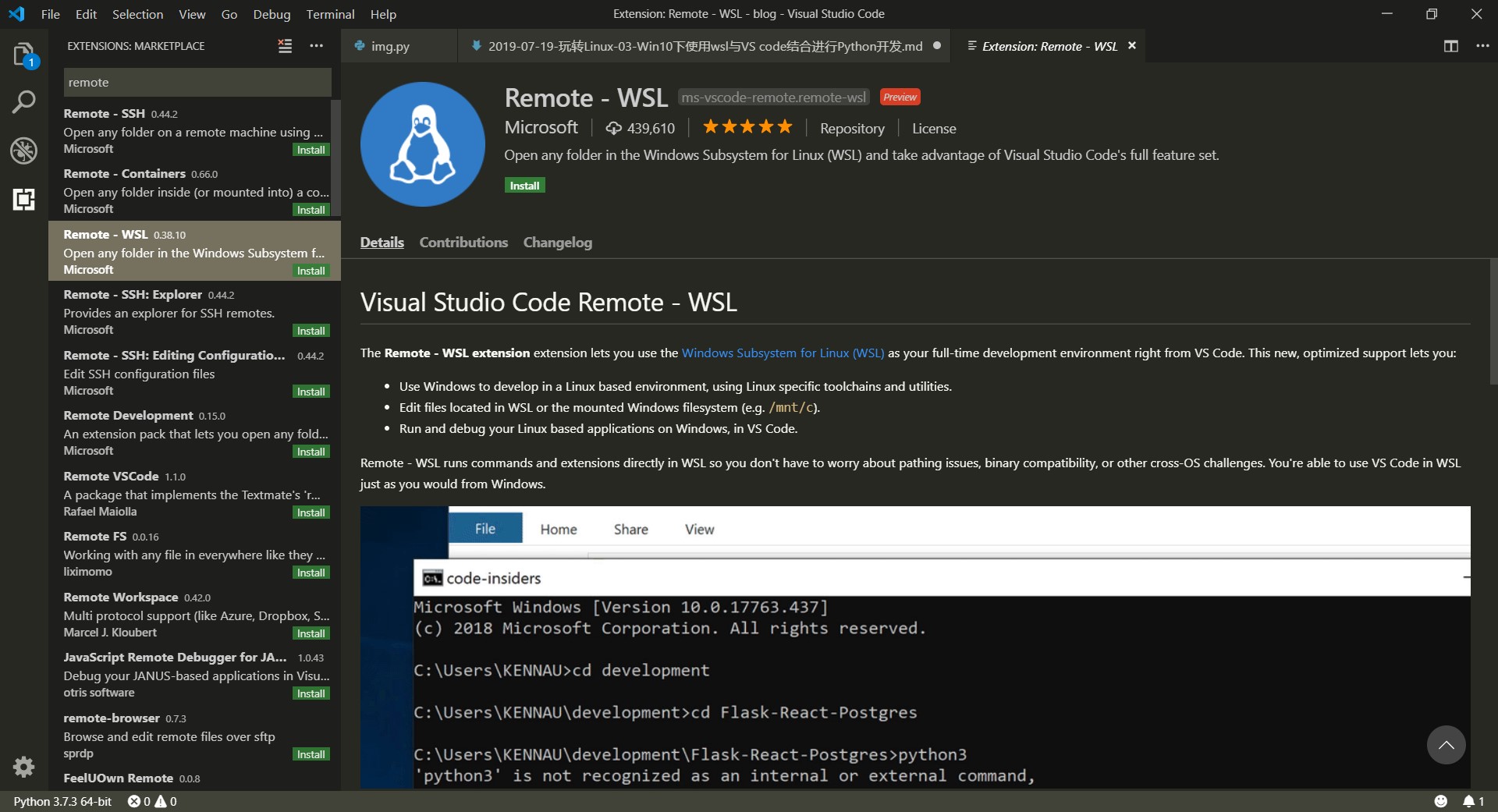Install remote-browser by sprdp
This screenshot has height=812, width=1498.
[x=311, y=754]
